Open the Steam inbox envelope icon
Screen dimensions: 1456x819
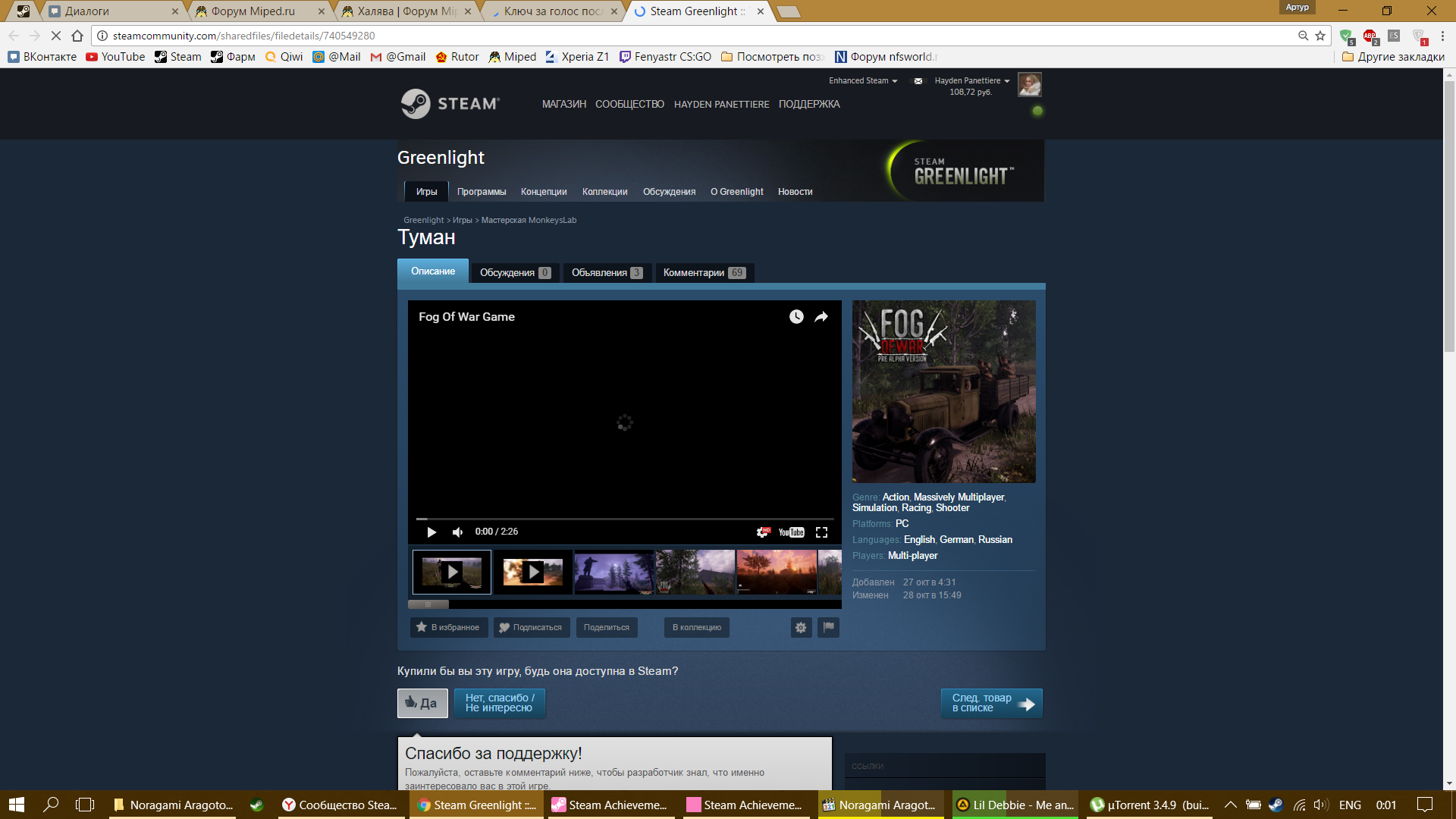click(918, 81)
